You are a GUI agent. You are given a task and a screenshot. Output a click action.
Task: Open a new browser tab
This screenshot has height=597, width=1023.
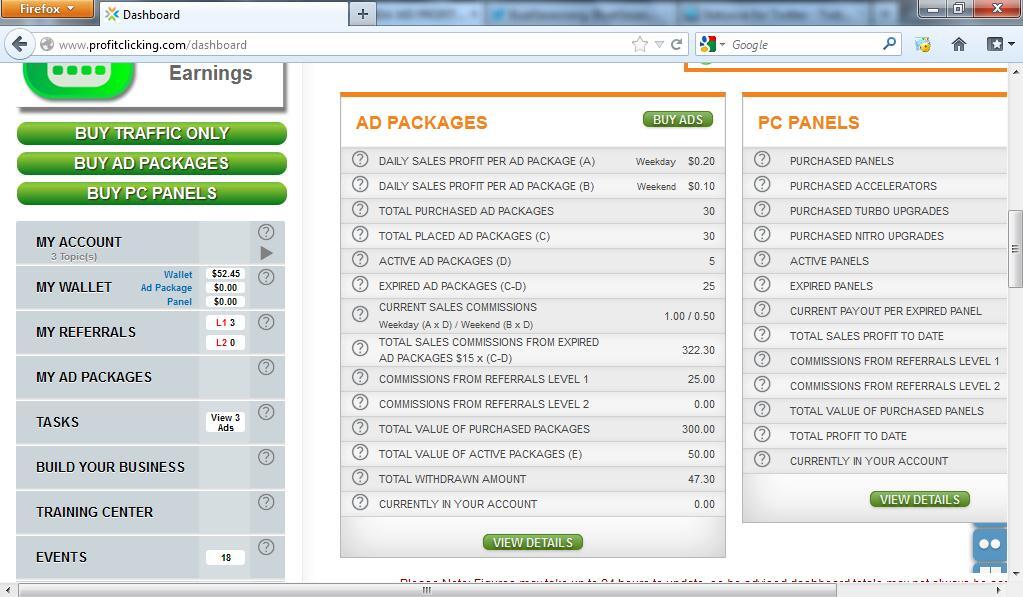click(x=363, y=14)
